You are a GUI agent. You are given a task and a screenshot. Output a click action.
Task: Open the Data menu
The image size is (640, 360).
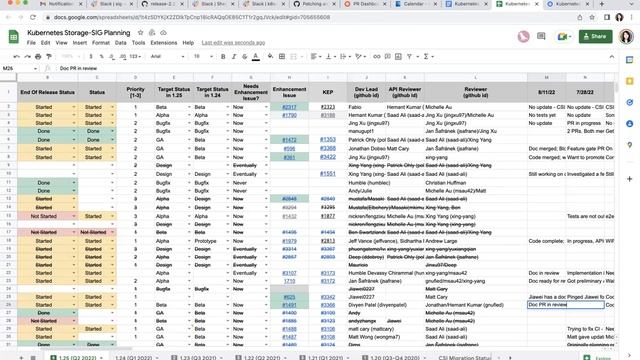[x=120, y=42]
